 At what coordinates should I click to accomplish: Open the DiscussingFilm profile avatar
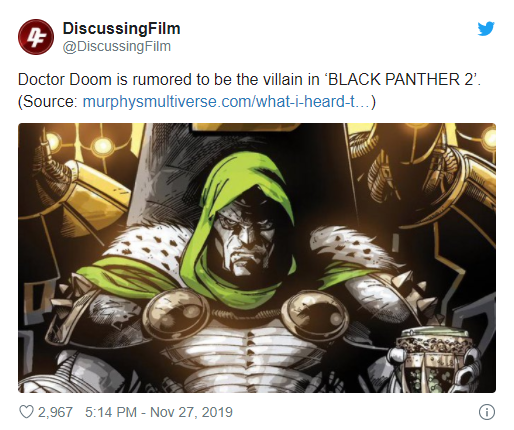pyautogui.click(x=36, y=37)
